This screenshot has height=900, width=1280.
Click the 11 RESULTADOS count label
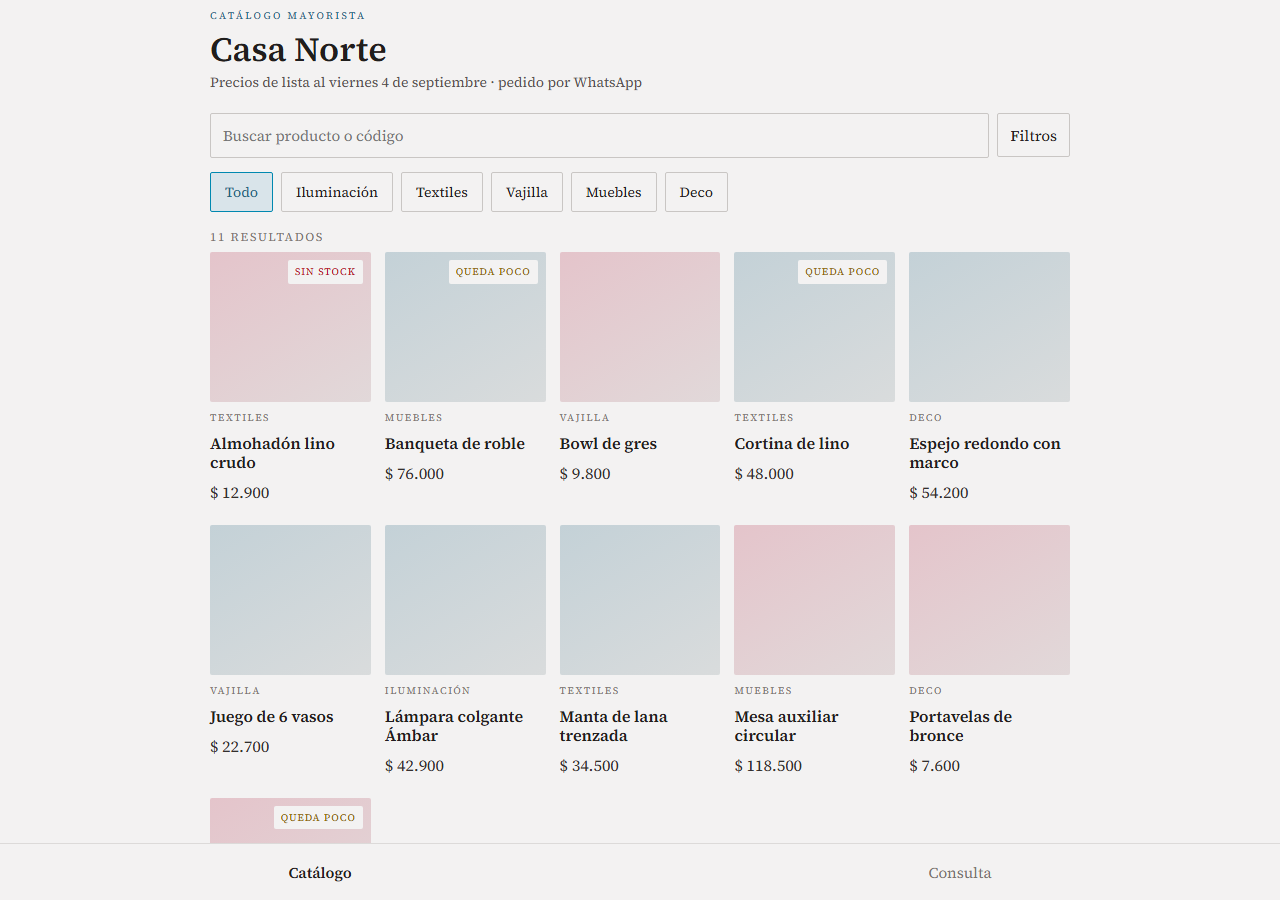pos(267,237)
